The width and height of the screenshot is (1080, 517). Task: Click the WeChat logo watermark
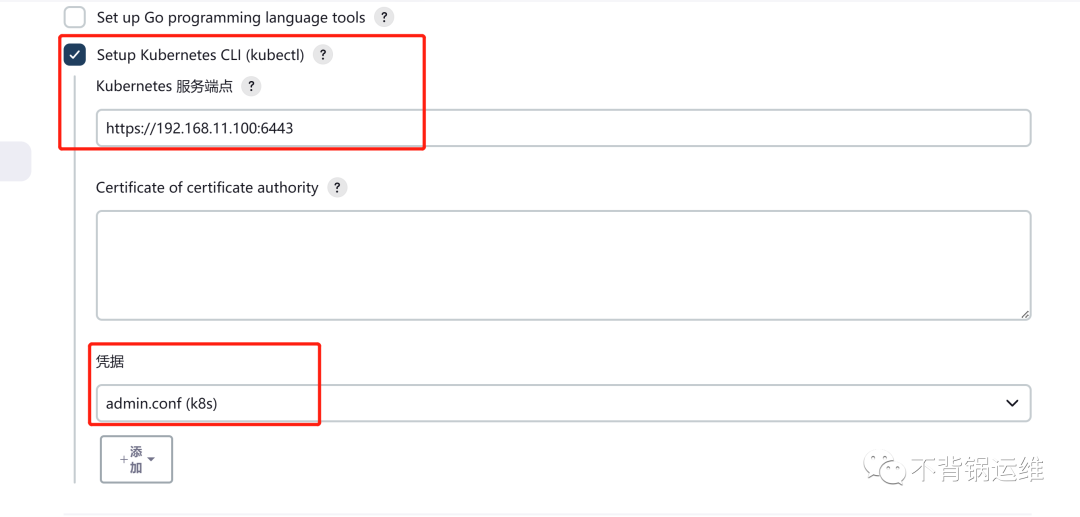click(886, 468)
